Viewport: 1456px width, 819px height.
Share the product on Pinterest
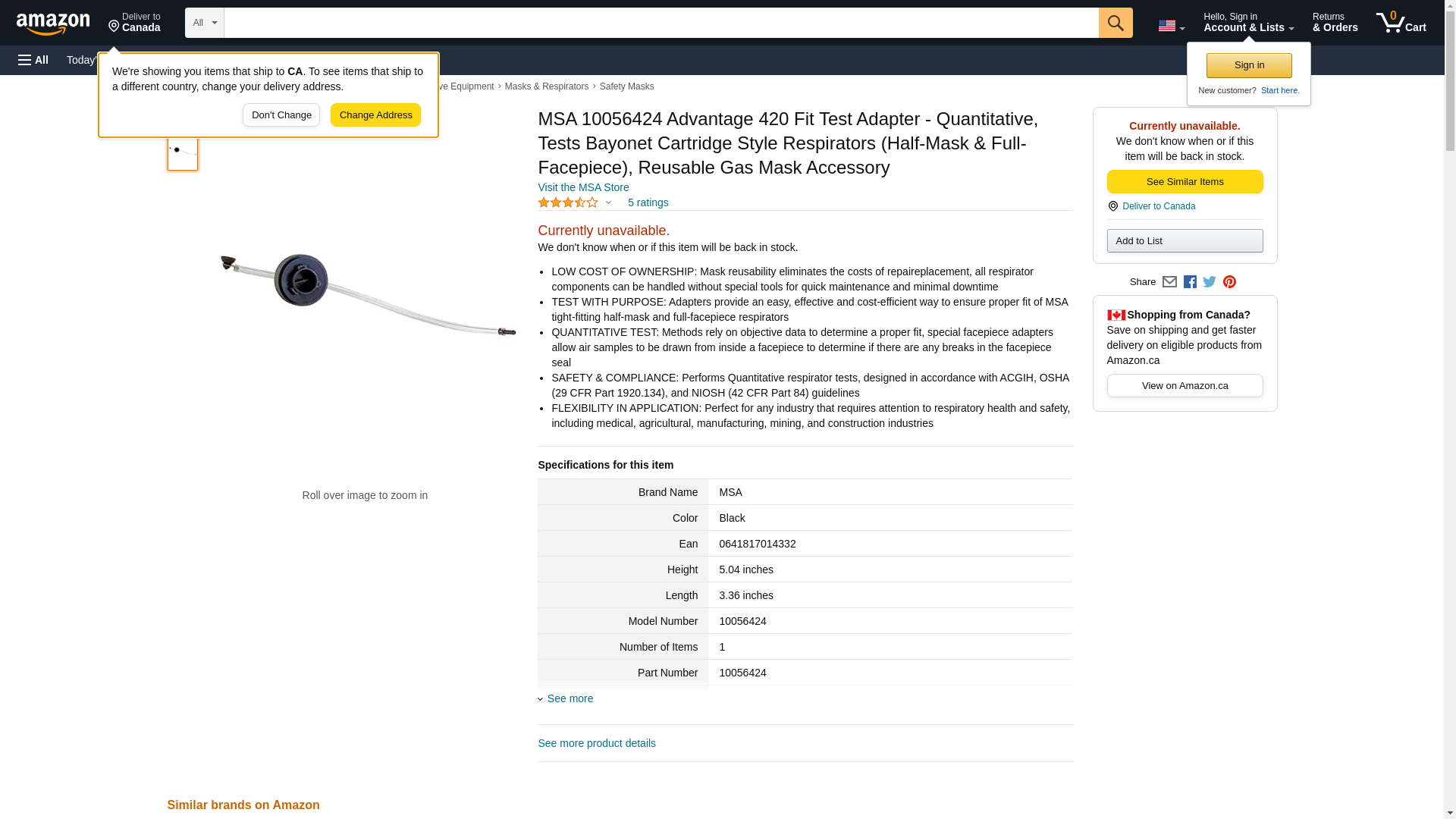(1229, 282)
